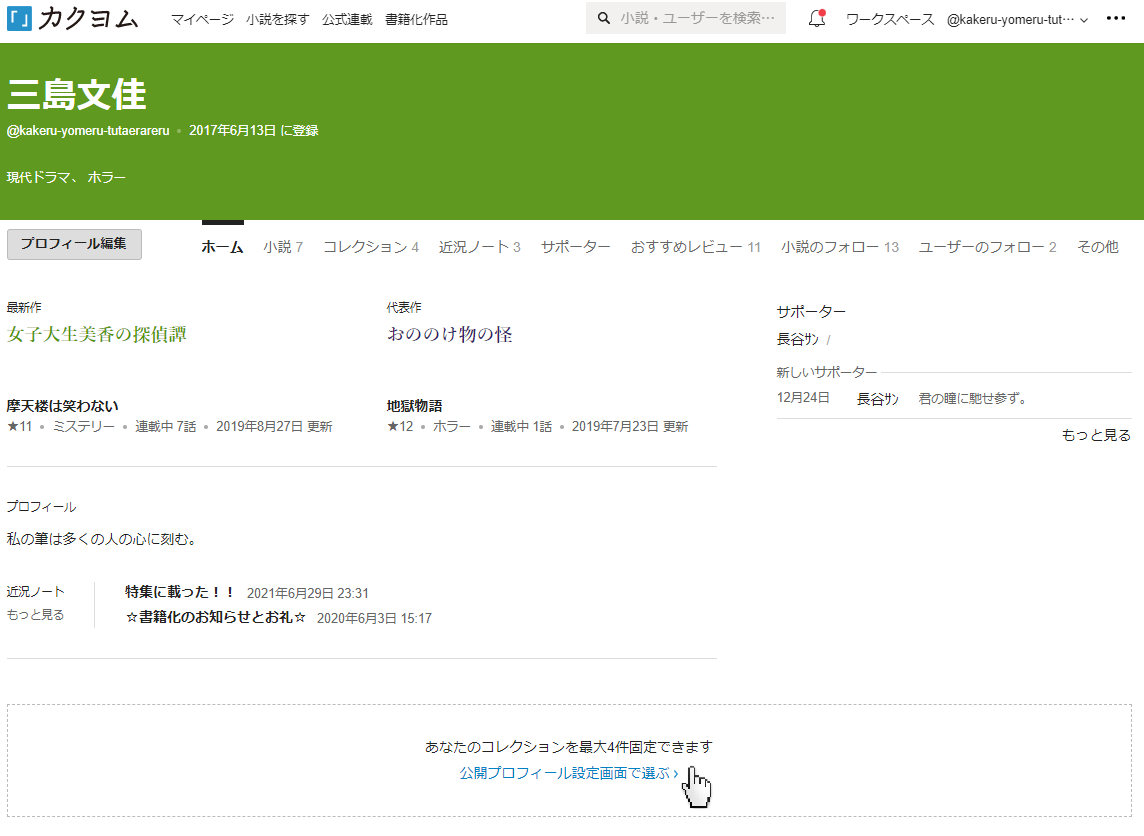Click the 2017年6月13日 に登録 text
The width and height of the screenshot is (1144, 836).
point(254,131)
